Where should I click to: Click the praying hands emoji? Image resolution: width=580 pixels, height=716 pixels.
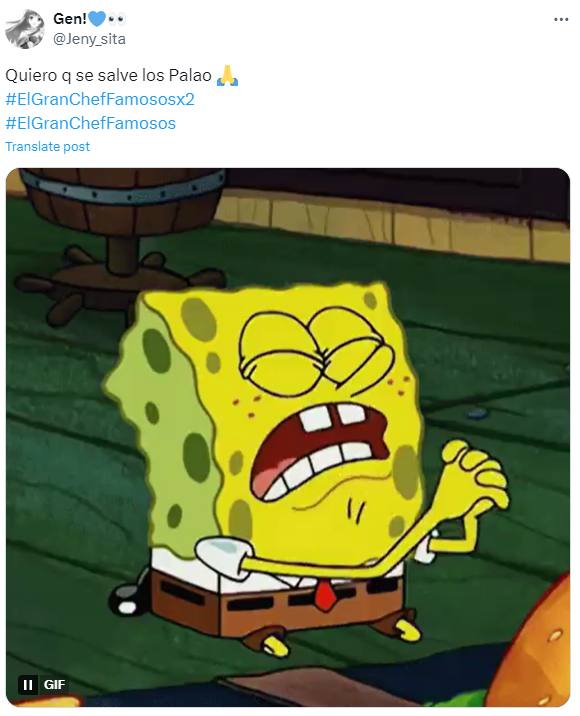click(227, 75)
